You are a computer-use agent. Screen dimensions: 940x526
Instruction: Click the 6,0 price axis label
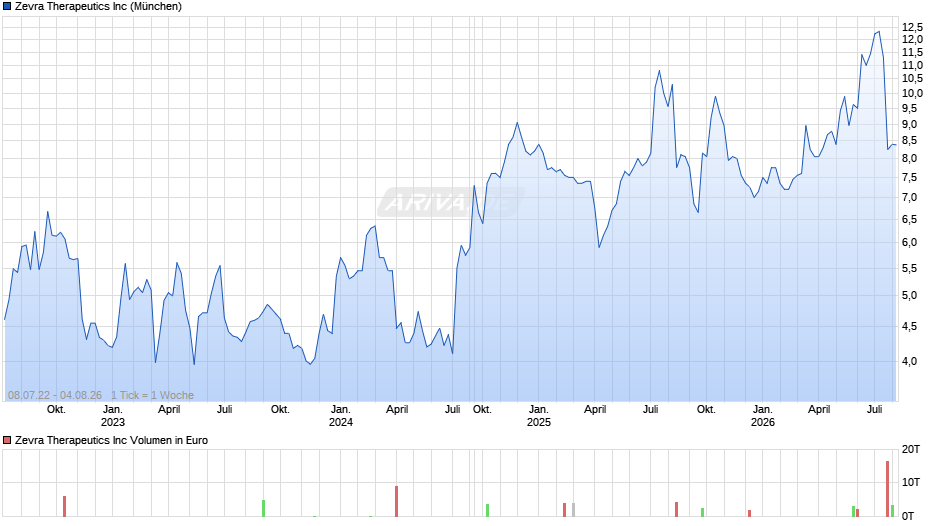[x=909, y=243]
